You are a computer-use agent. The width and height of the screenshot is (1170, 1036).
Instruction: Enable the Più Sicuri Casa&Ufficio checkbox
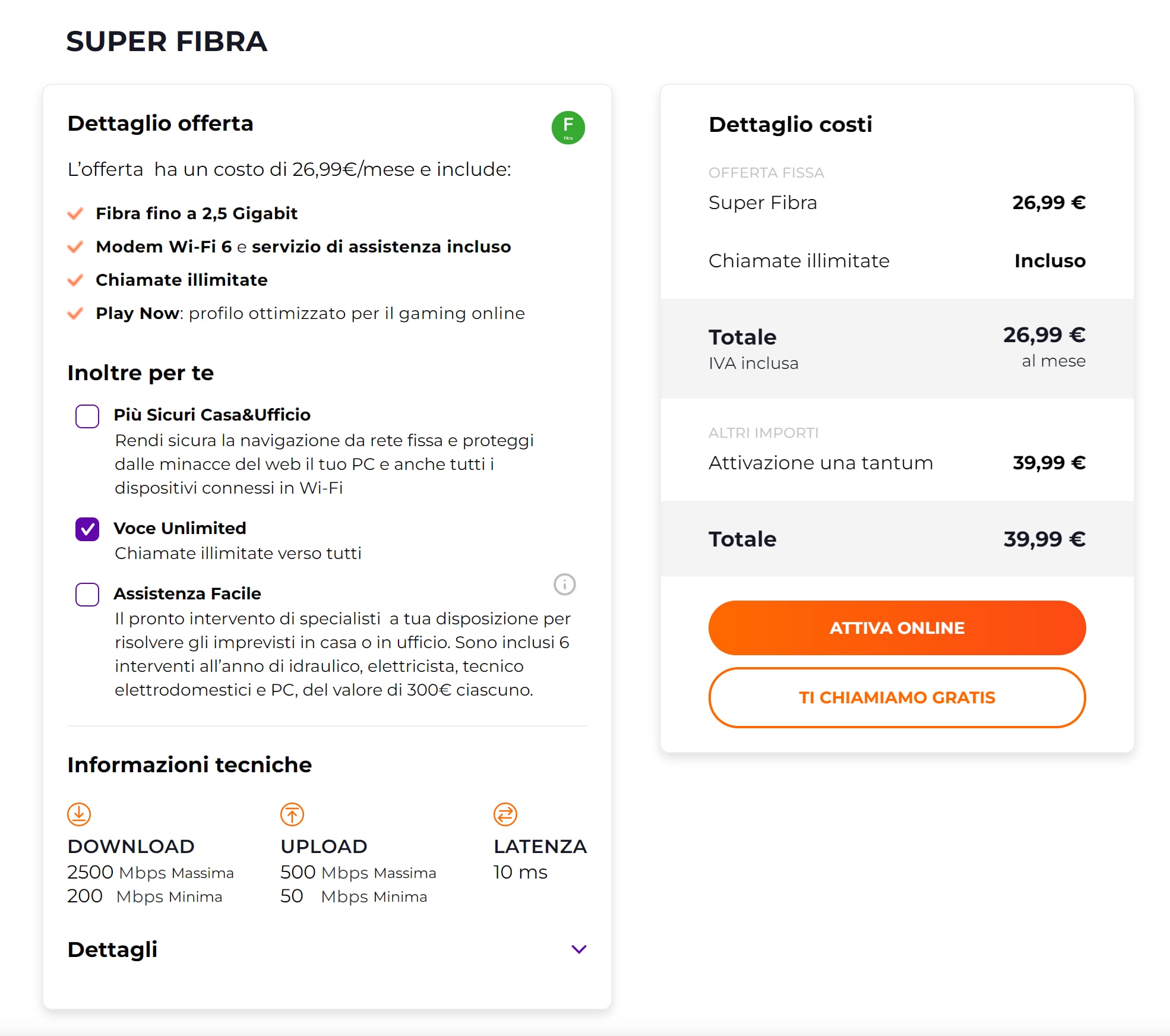(87, 416)
